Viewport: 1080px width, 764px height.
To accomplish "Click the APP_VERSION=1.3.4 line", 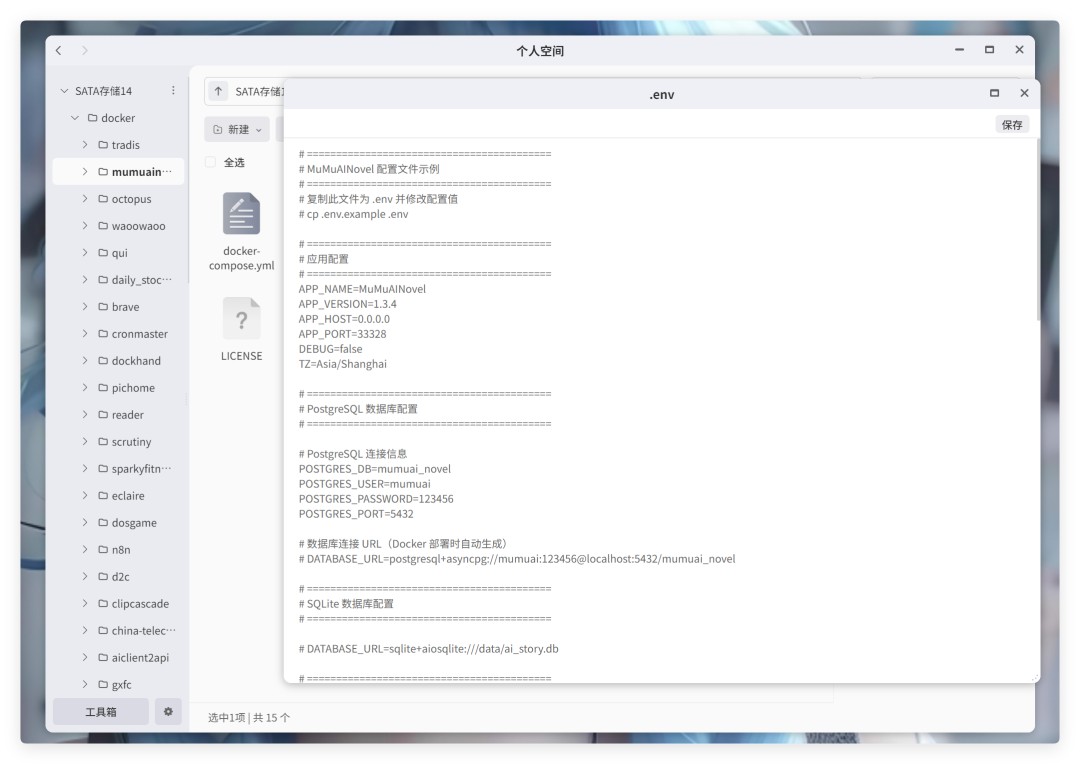I will coord(347,304).
